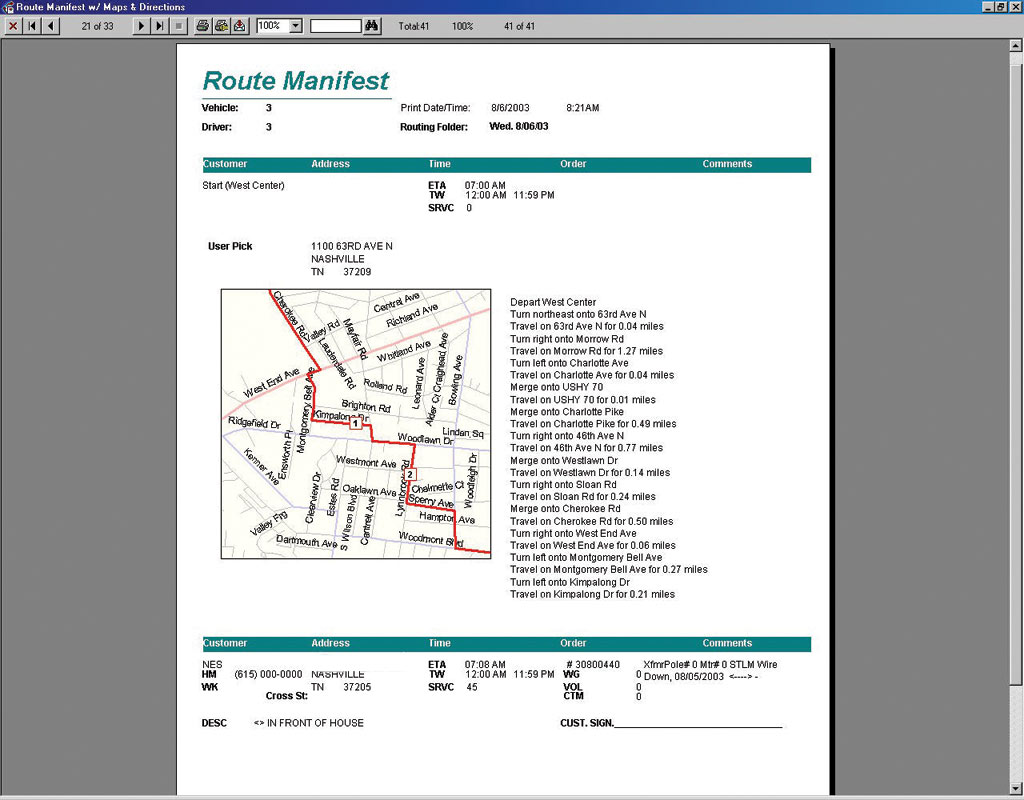
Task: Click ETA '07:08 AM' in the lower table
Action: point(485,665)
